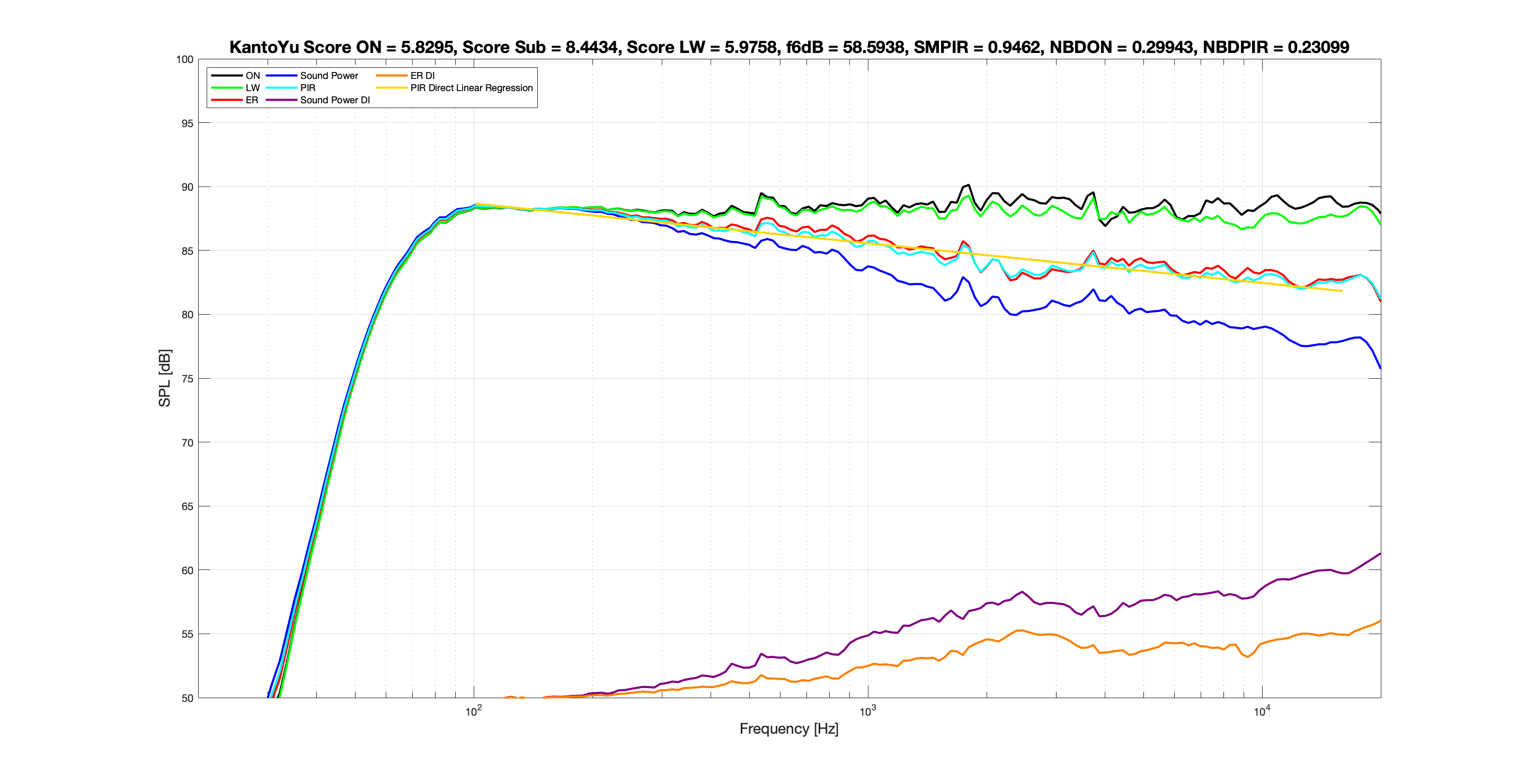
Task: Click the 60 y-axis tick label
Action: tap(187, 571)
